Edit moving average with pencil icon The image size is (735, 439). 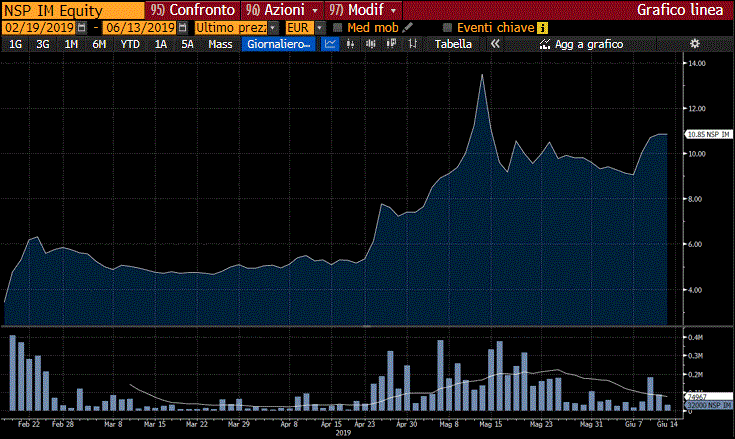(407, 28)
